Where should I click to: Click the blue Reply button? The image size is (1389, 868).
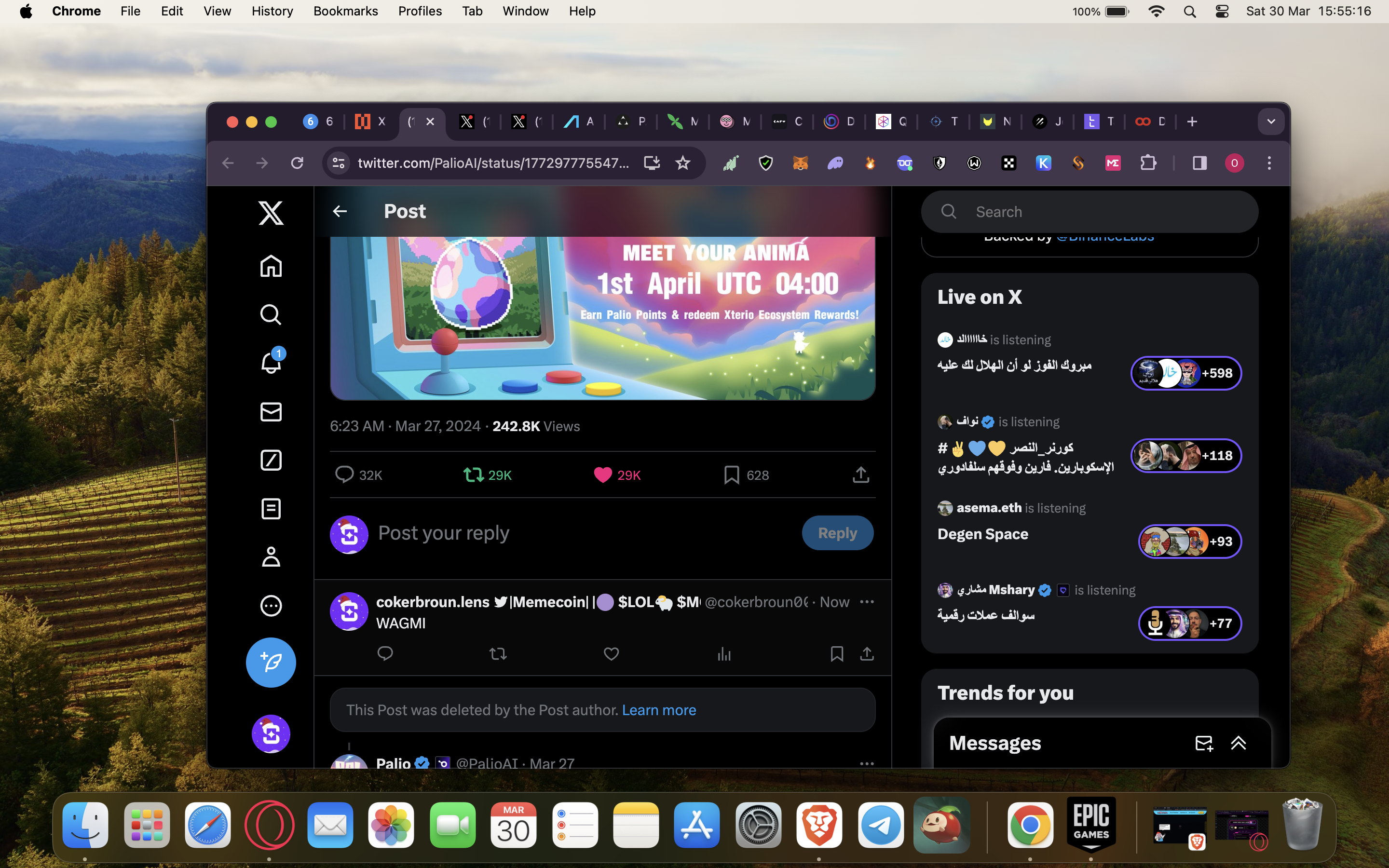[x=837, y=533]
